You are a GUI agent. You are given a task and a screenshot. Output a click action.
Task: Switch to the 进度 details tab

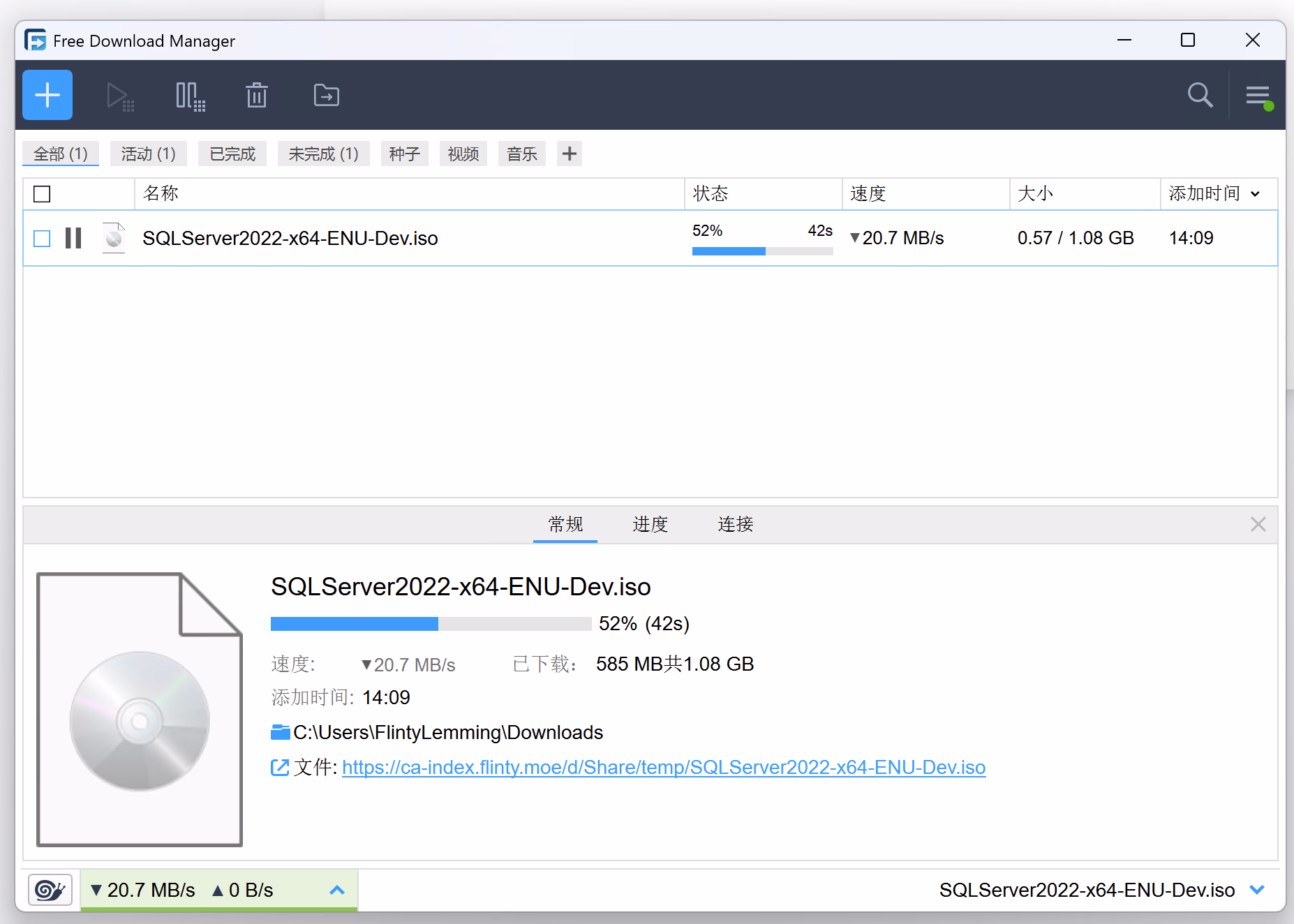pos(650,524)
